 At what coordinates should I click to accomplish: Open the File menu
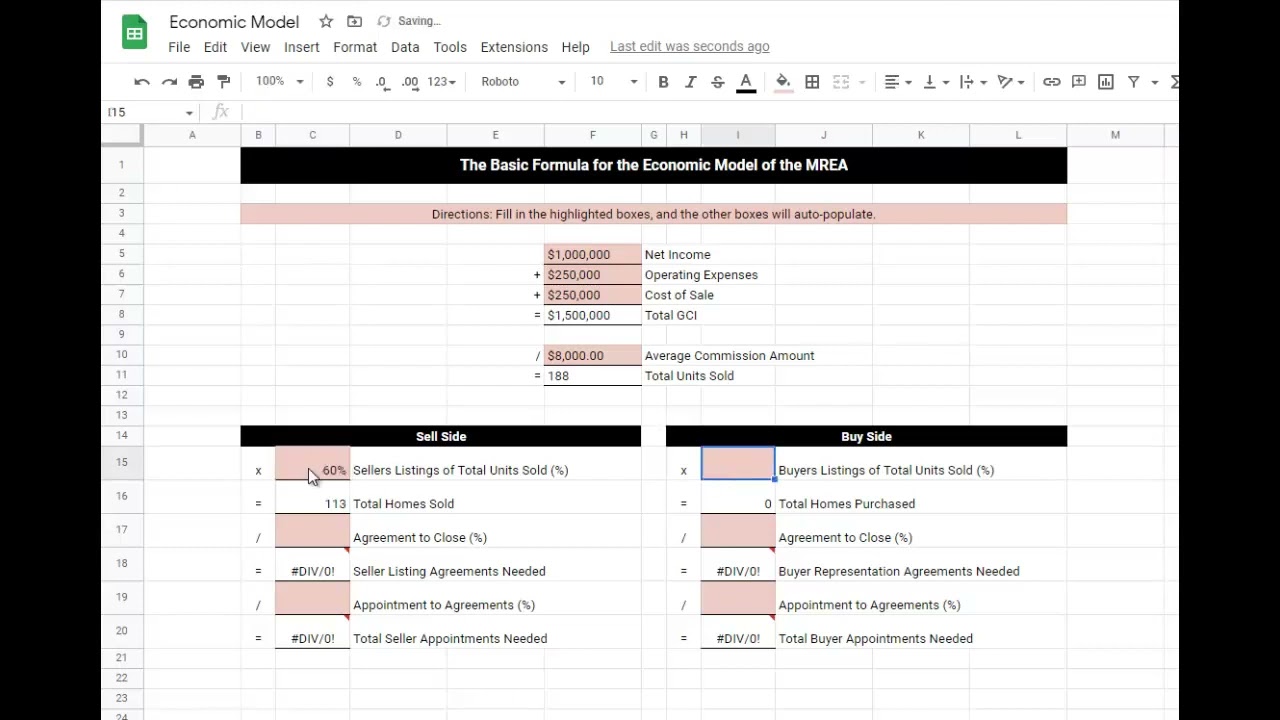click(179, 47)
